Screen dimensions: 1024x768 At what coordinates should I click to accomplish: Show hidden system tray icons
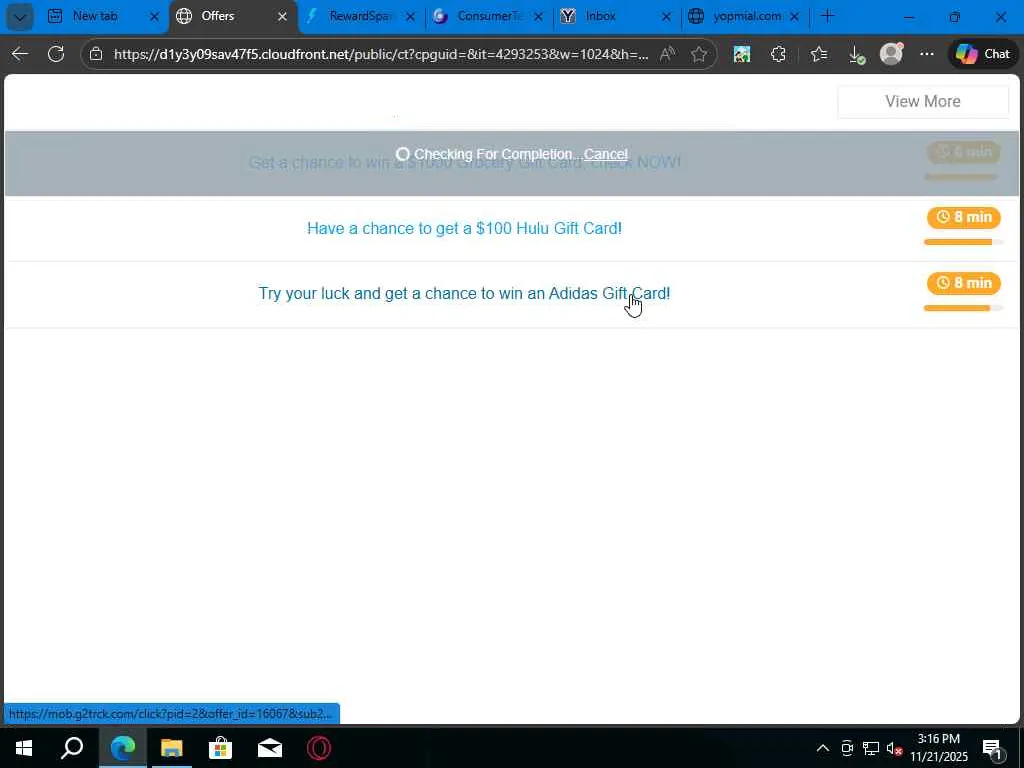click(823, 748)
